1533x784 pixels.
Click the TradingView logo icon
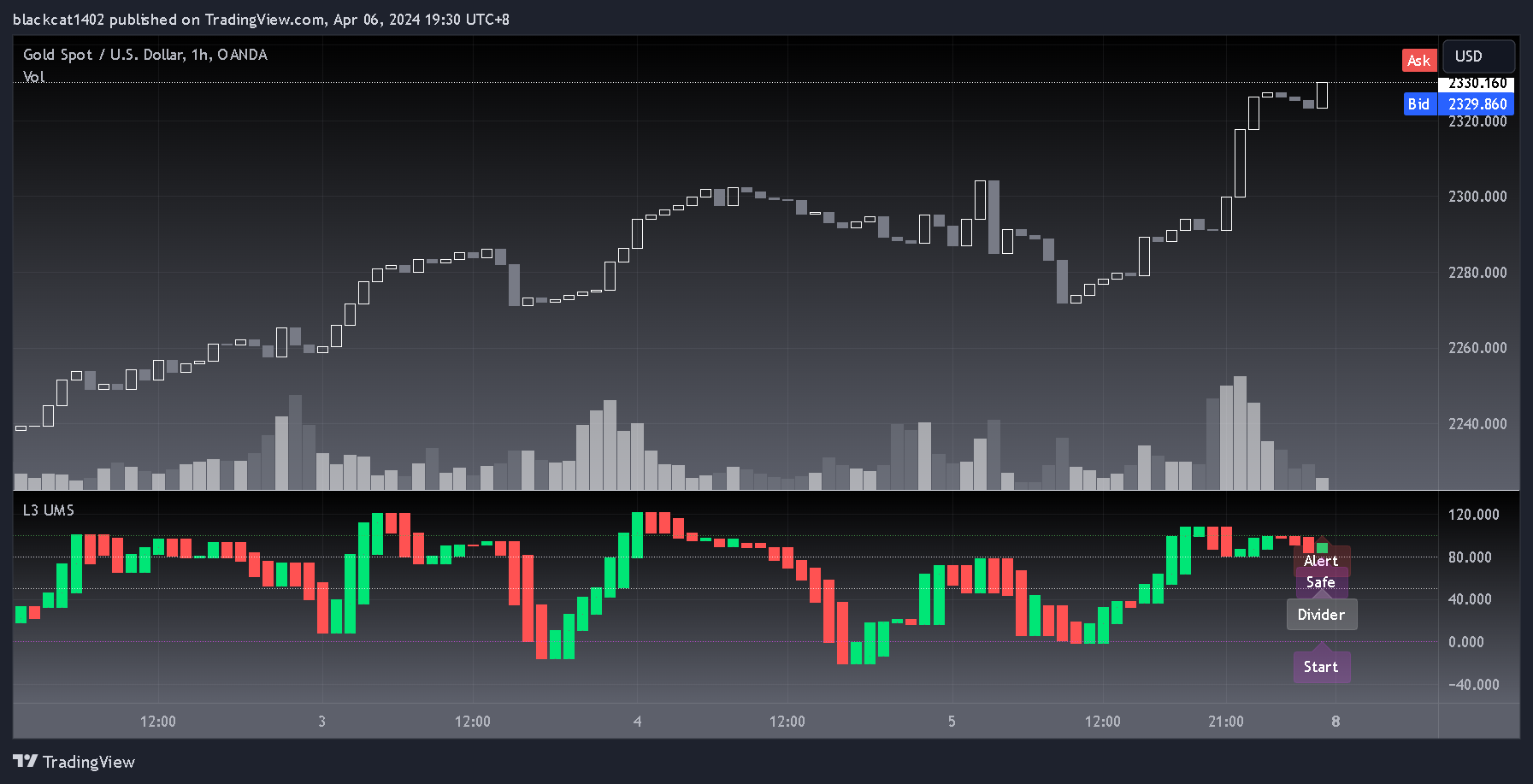tap(25, 761)
